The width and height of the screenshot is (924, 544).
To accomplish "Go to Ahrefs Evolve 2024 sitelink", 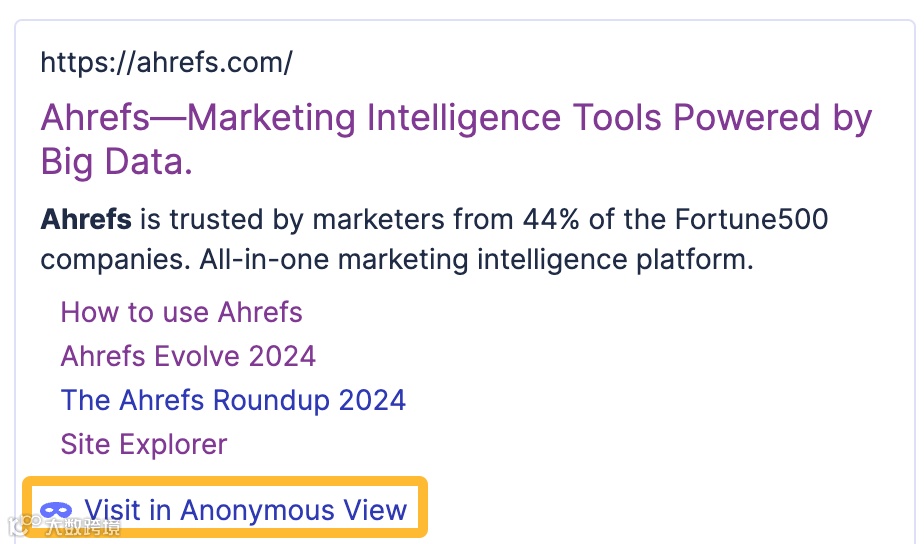I will coord(188,356).
